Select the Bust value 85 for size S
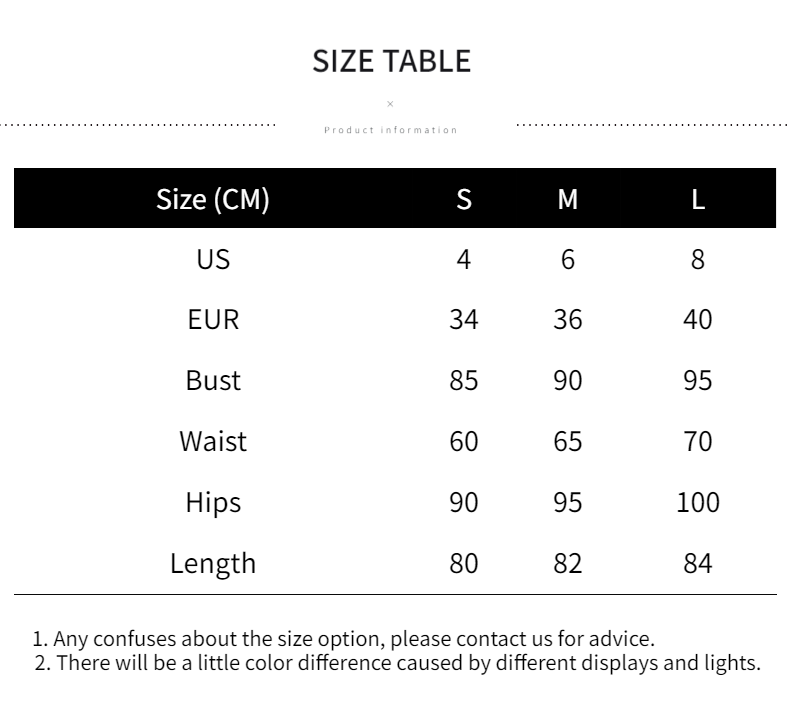Image resolution: width=790 pixels, height=719 pixels. point(464,381)
